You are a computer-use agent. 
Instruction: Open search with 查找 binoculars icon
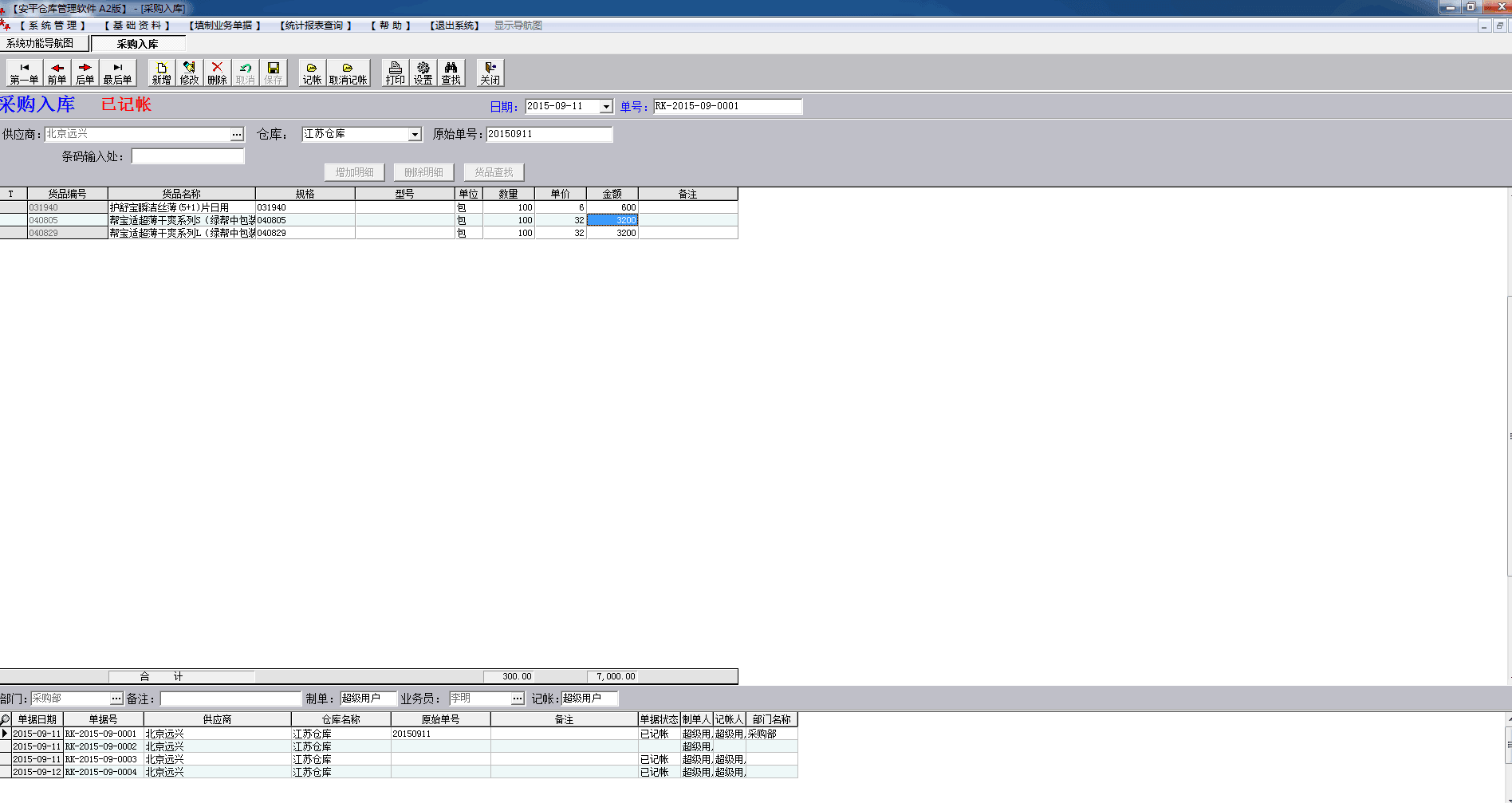(x=451, y=73)
